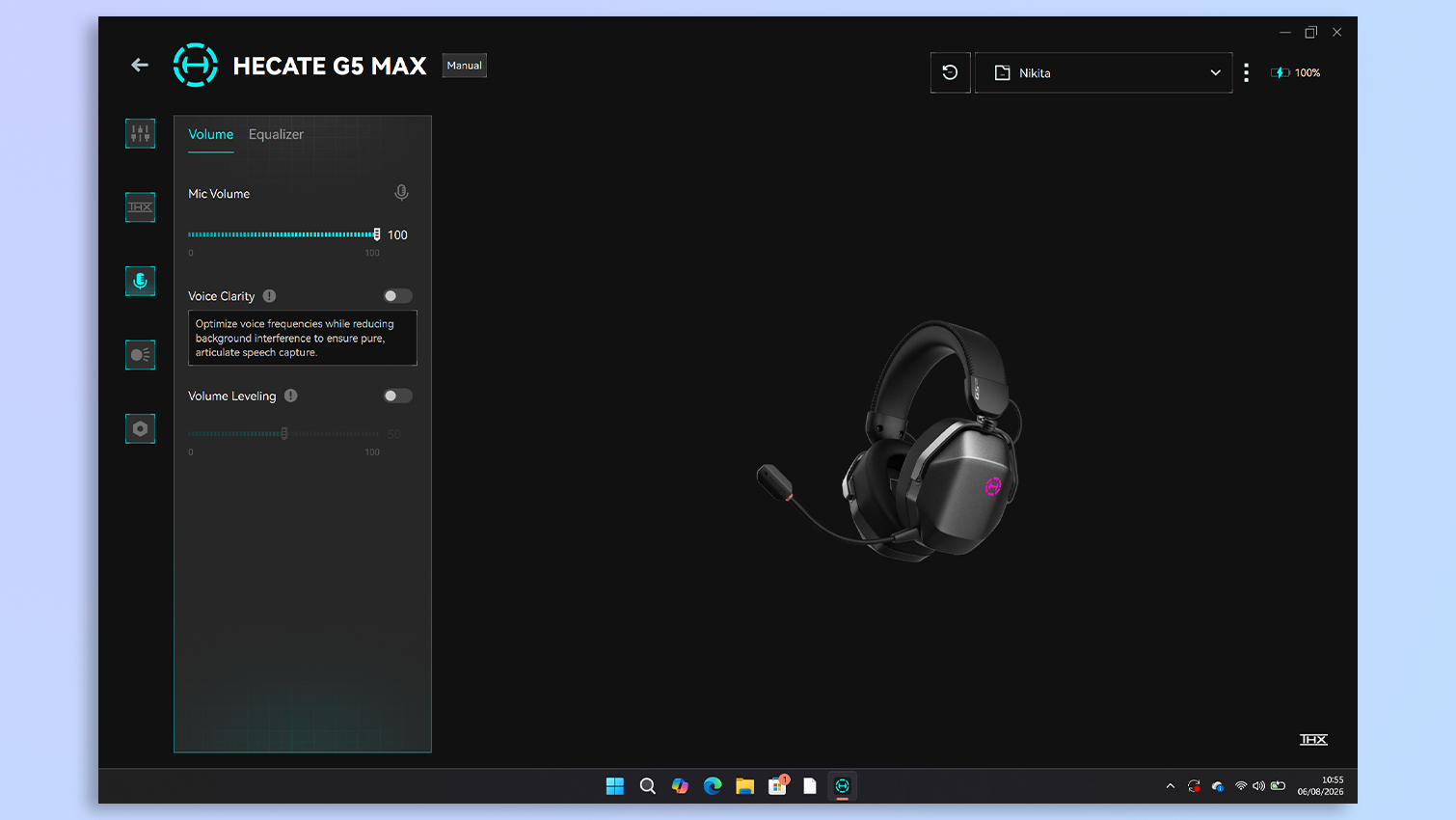1456x820 pixels.
Task: Open the Windows Start menu
Action: pos(614,786)
